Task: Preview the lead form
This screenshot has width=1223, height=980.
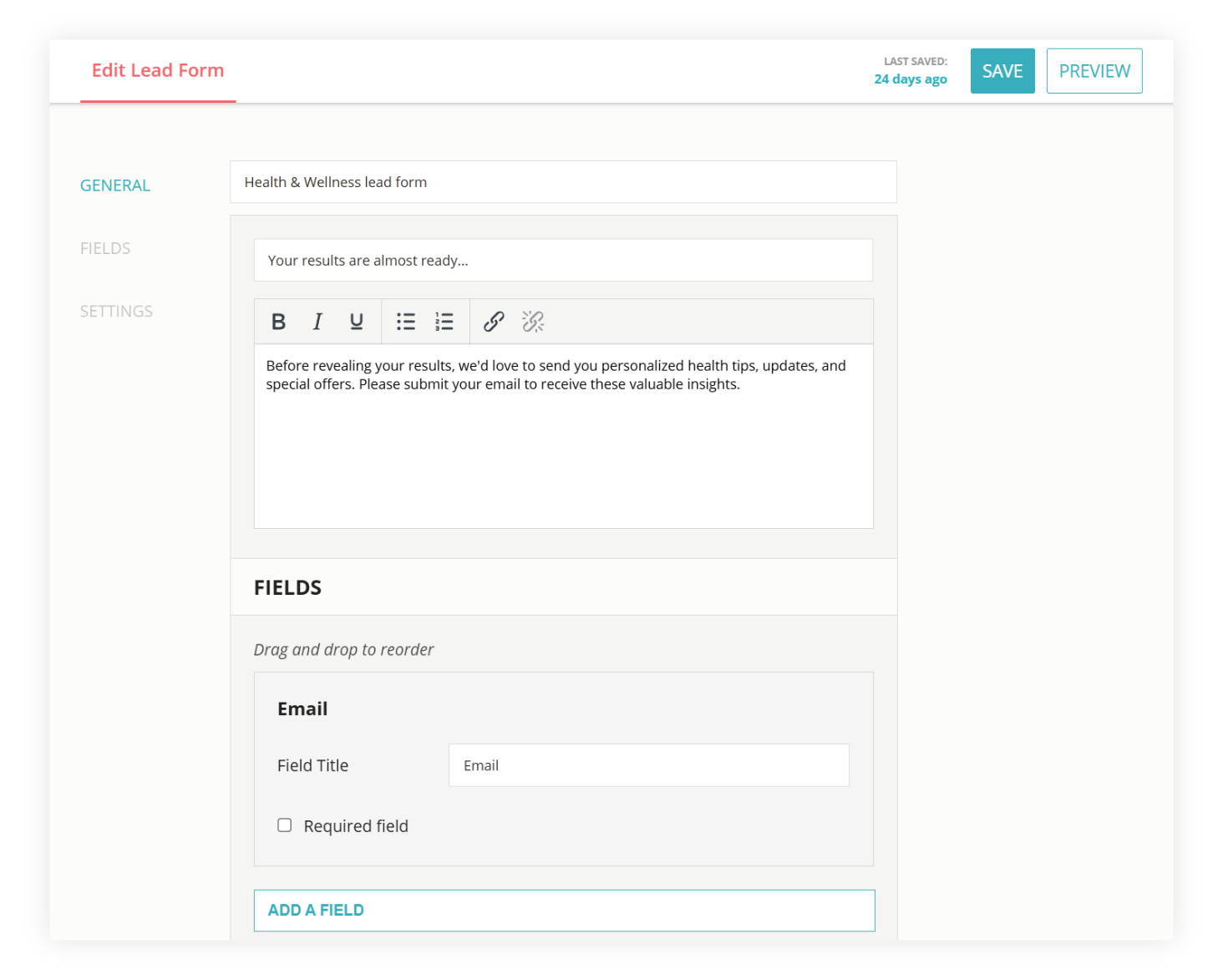Action: [x=1094, y=70]
